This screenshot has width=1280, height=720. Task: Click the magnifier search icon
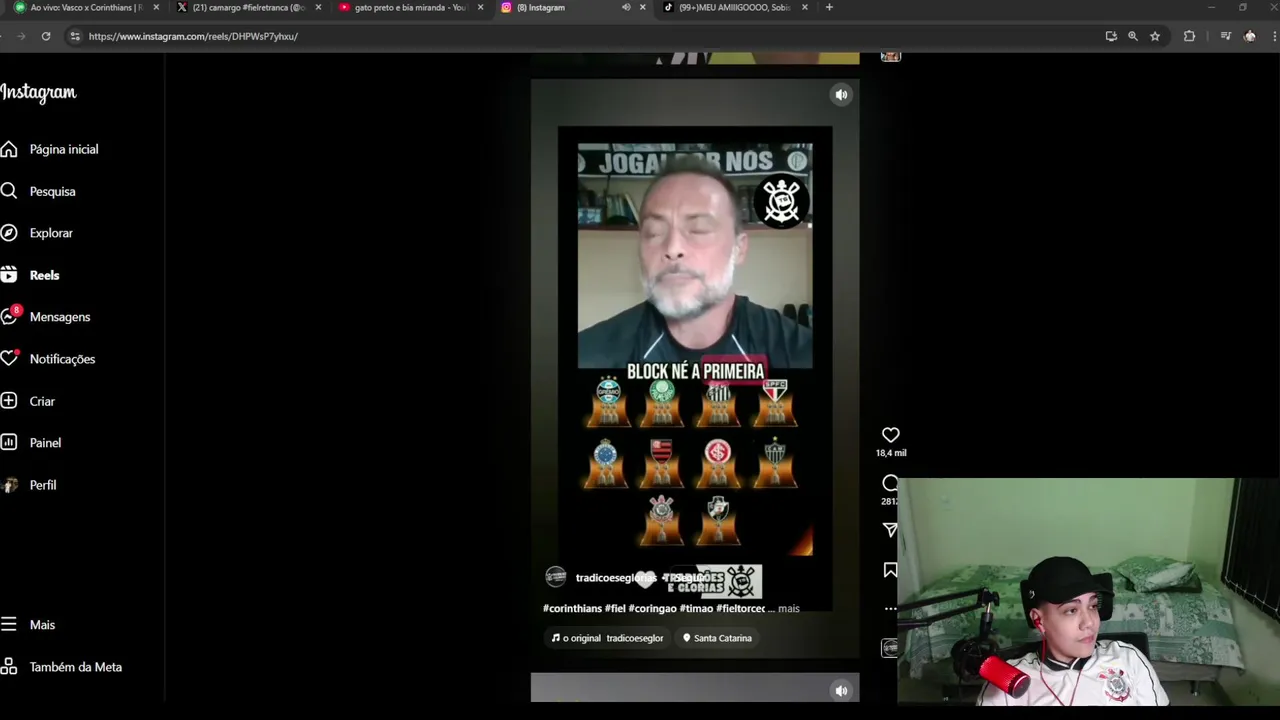(x=9, y=191)
